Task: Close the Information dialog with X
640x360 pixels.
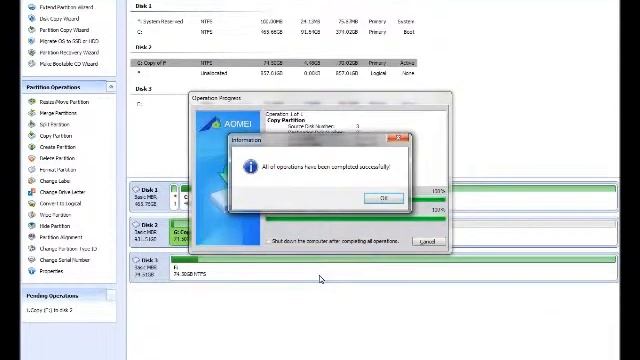Action: [398, 138]
